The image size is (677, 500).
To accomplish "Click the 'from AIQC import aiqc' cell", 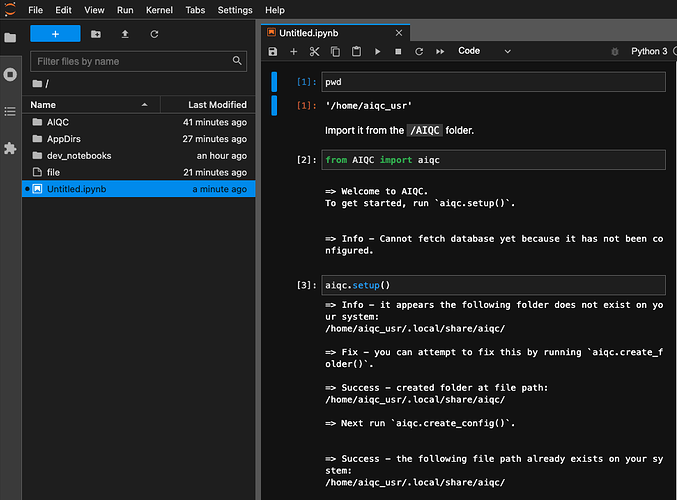I will click(x=494, y=160).
